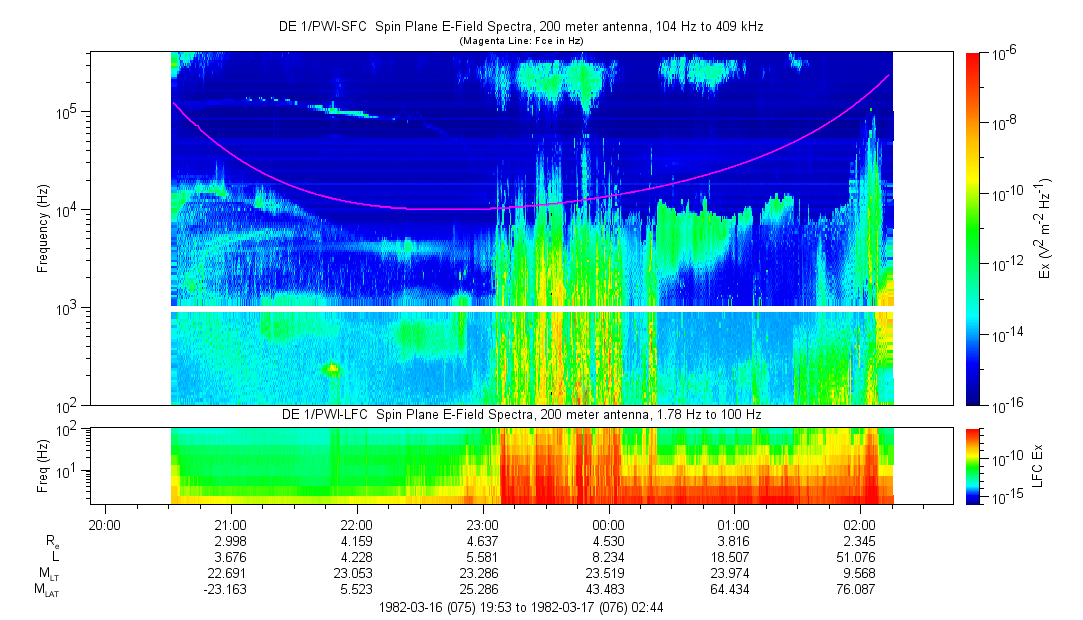The width and height of the screenshot is (1083, 620).
Task: Select the 00:00 time axis tick label
Action: 608,524
